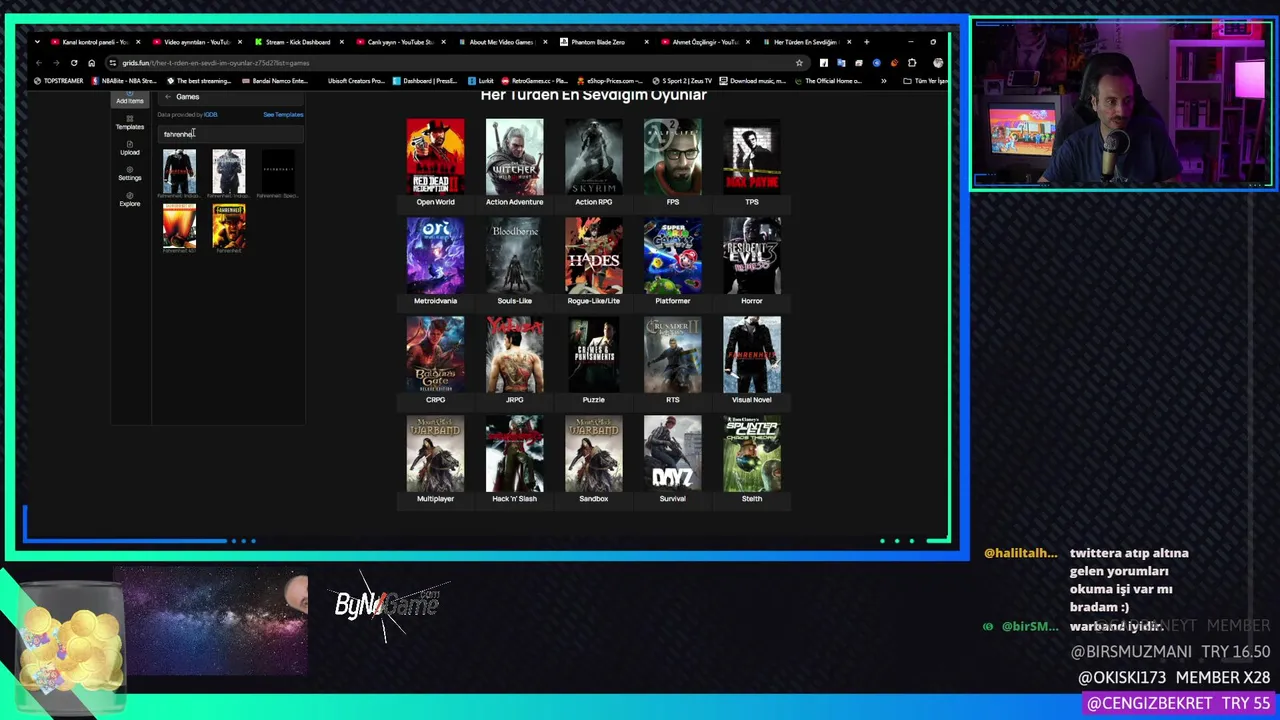Image resolution: width=1280 pixels, height=720 pixels.
Task: Open the browser extensions puzzle icon
Action: 911,63
